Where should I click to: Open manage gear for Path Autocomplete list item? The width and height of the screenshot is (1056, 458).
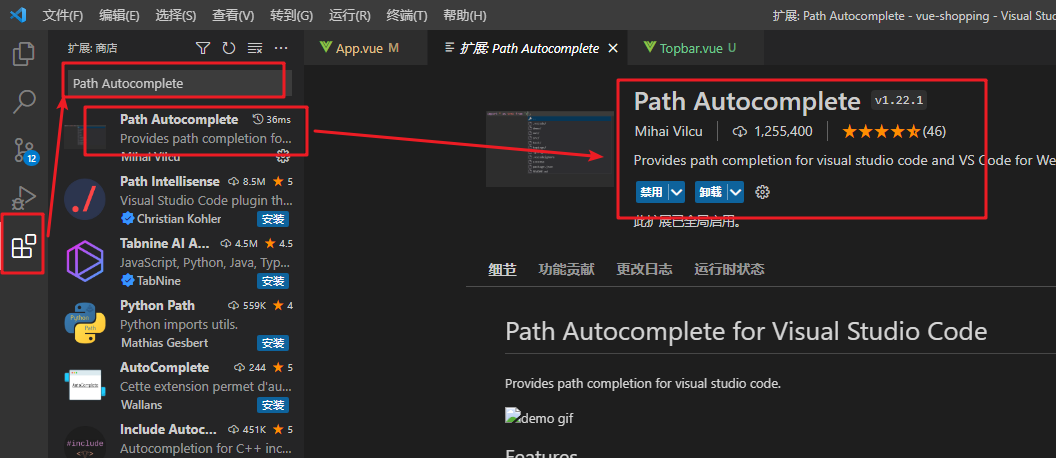point(283,156)
